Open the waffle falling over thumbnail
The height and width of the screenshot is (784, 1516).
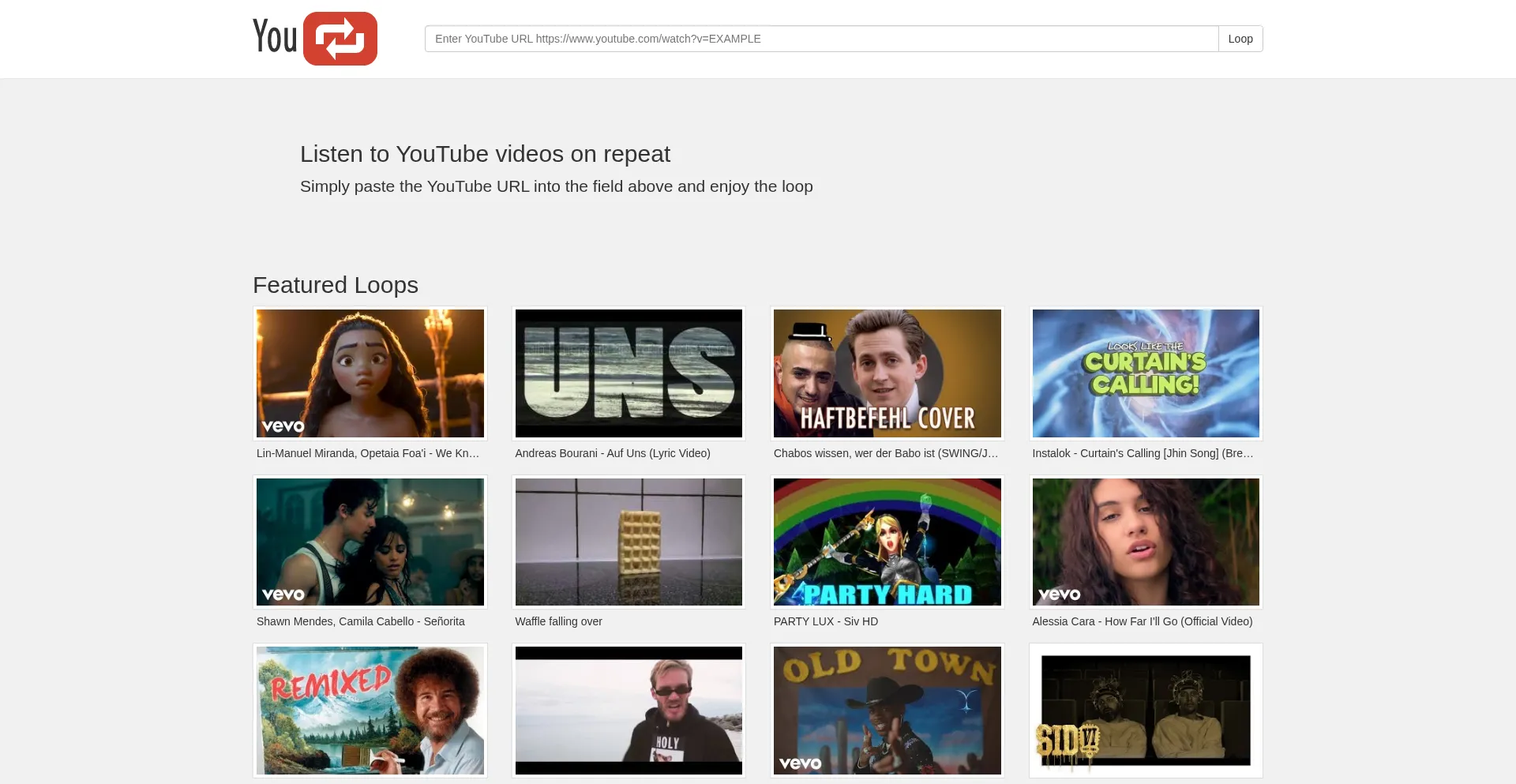629,542
